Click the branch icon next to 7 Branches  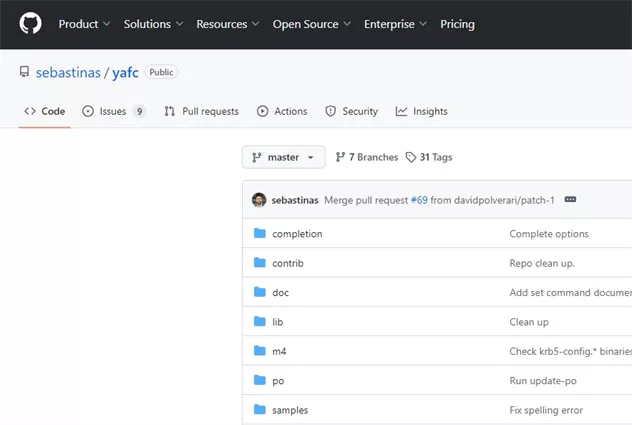coord(340,157)
